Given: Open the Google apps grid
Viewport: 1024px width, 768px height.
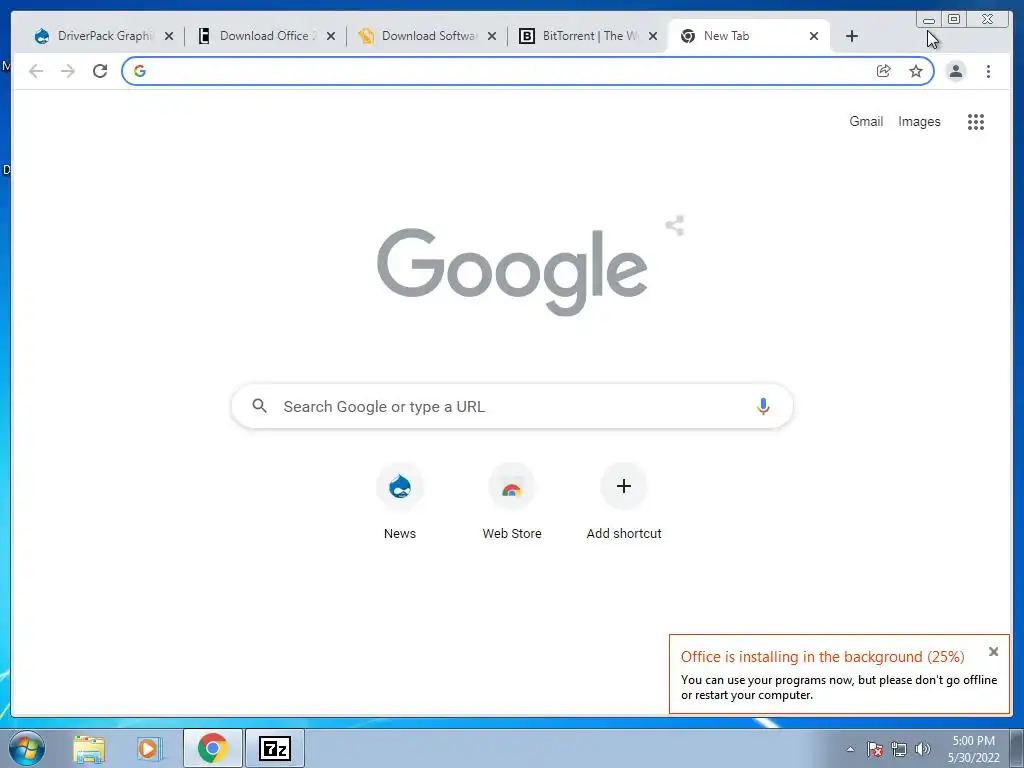Looking at the screenshot, I should tap(976, 121).
